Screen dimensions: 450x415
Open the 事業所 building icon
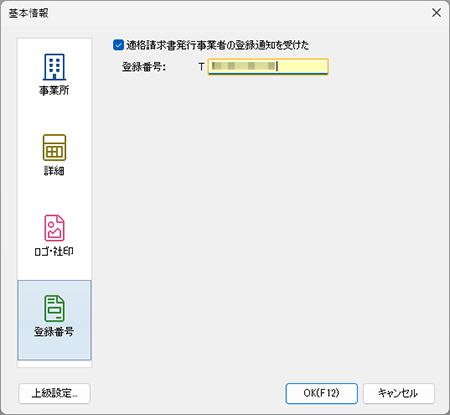pos(54,67)
